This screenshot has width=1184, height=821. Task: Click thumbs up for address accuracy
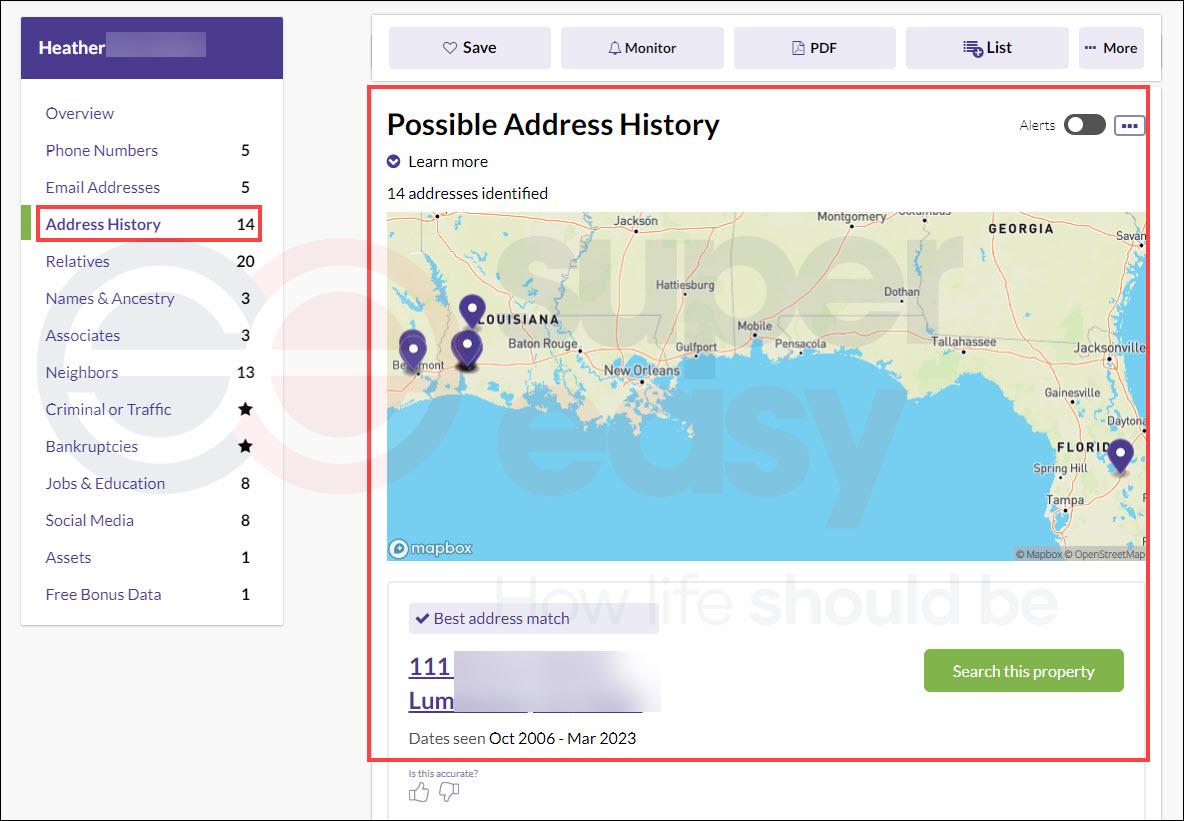click(x=418, y=792)
